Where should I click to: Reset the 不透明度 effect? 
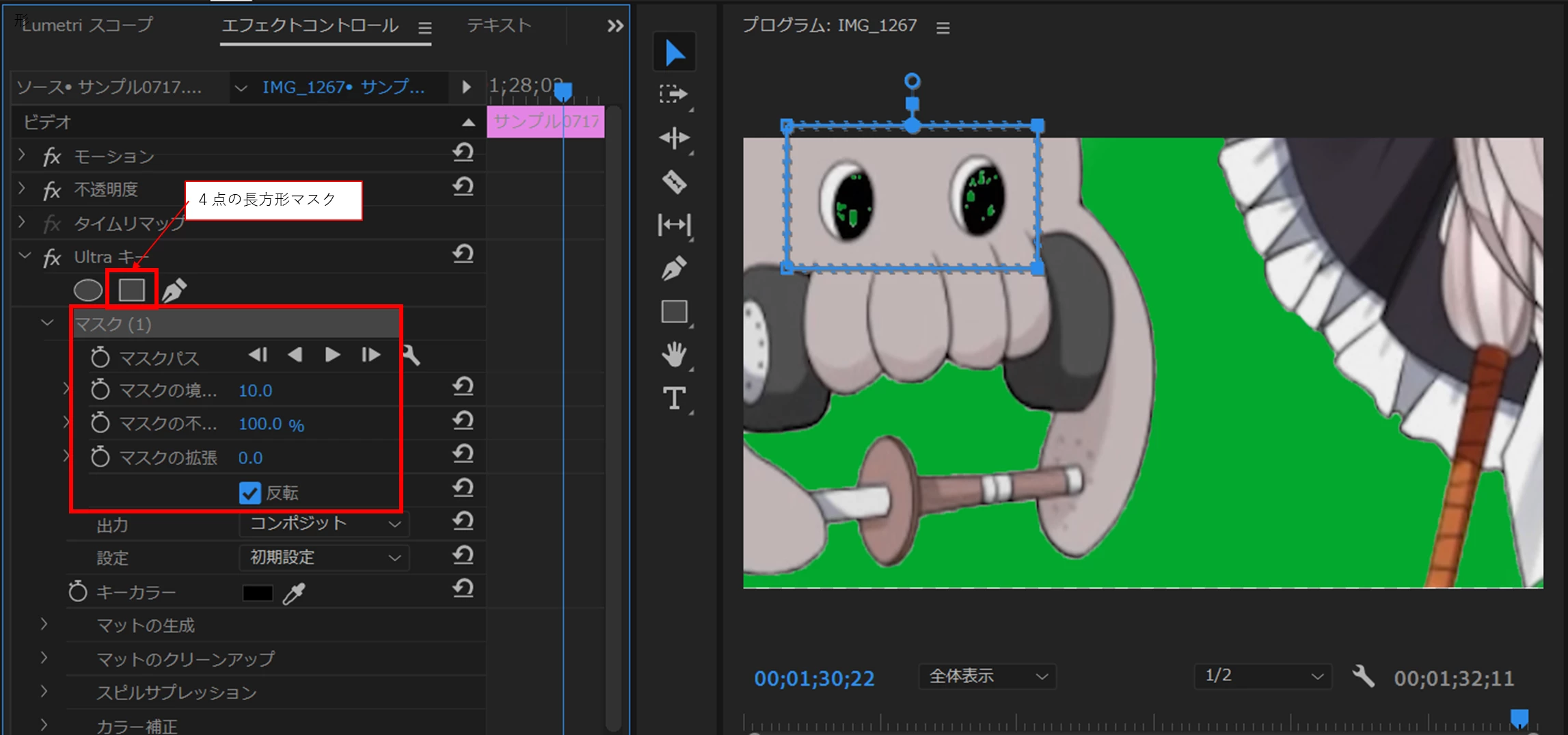pyautogui.click(x=463, y=186)
